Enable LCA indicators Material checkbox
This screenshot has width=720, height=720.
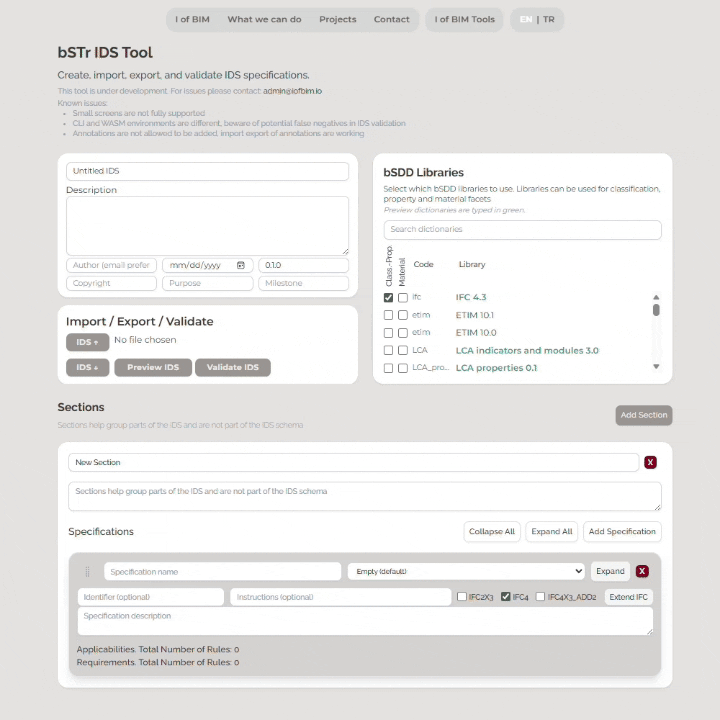[x=403, y=350]
